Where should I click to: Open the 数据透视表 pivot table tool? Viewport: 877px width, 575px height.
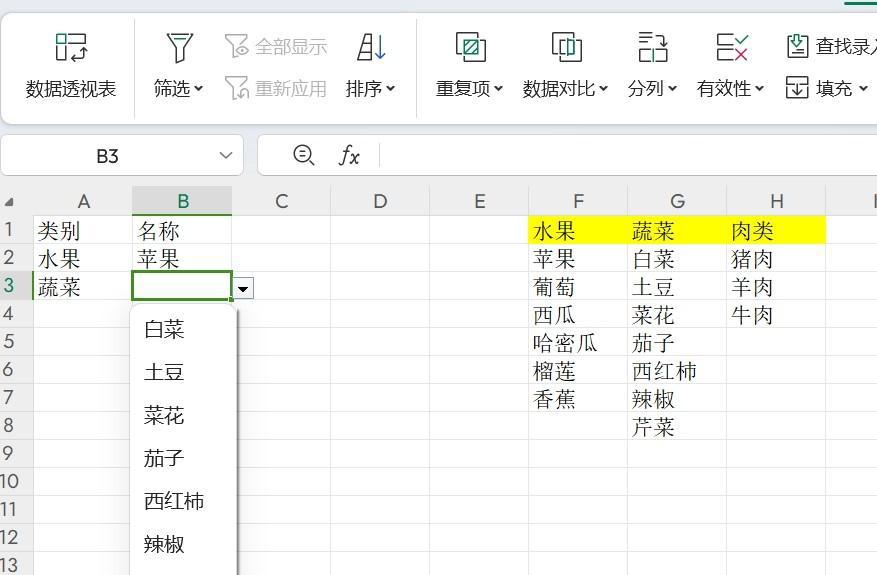click(70, 67)
